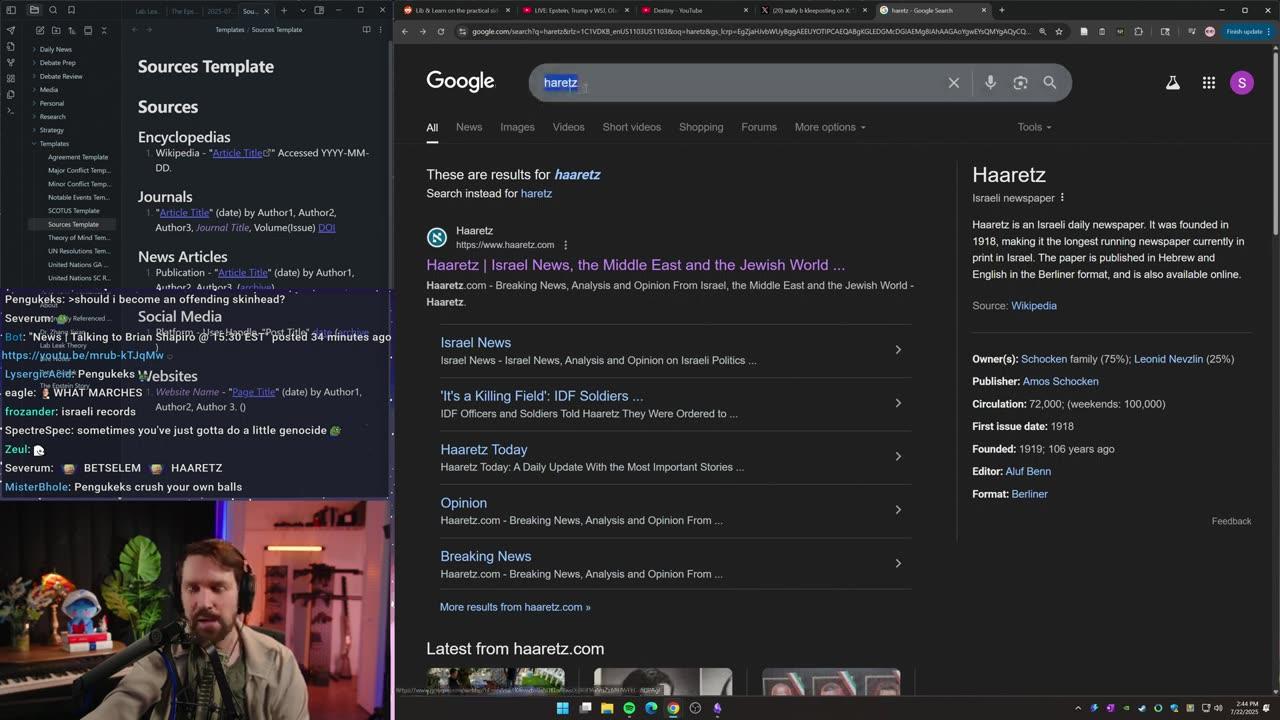
Task: Open the Google apps grid
Action: click(x=1208, y=83)
